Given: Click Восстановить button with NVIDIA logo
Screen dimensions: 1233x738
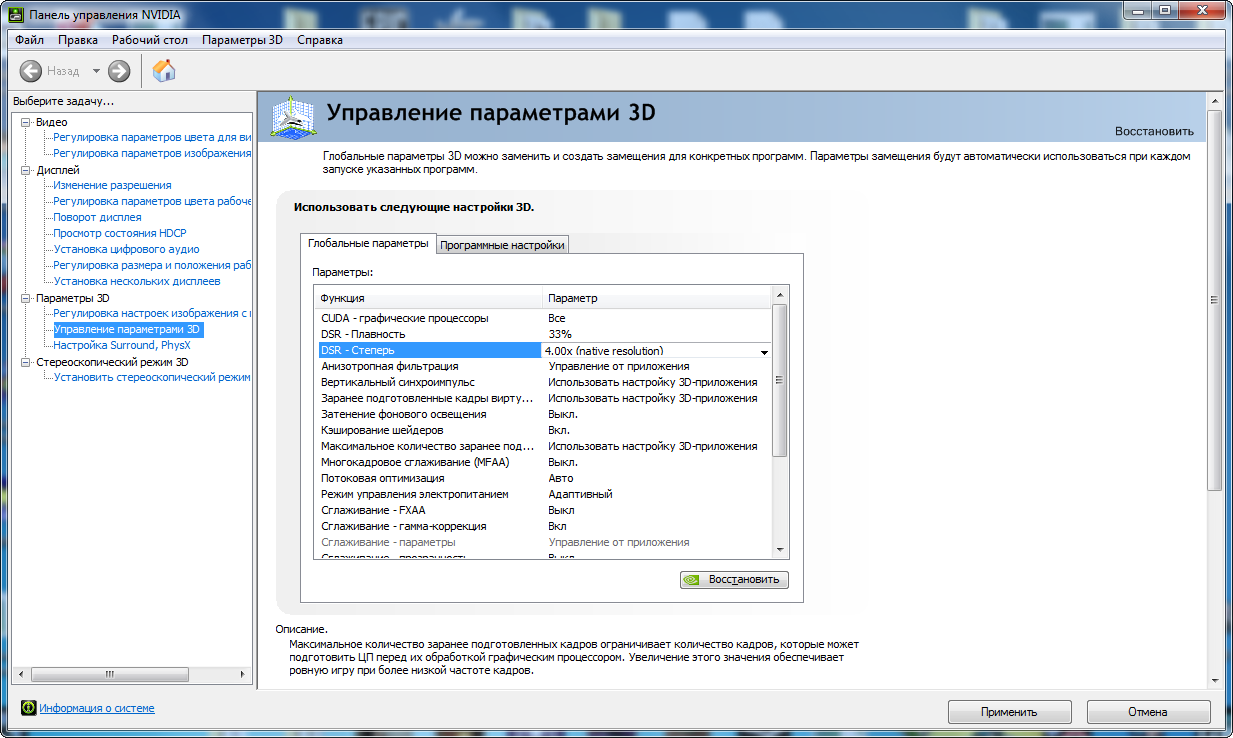Looking at the screenshot, I should pyautogui.click(x=734, y=580).
